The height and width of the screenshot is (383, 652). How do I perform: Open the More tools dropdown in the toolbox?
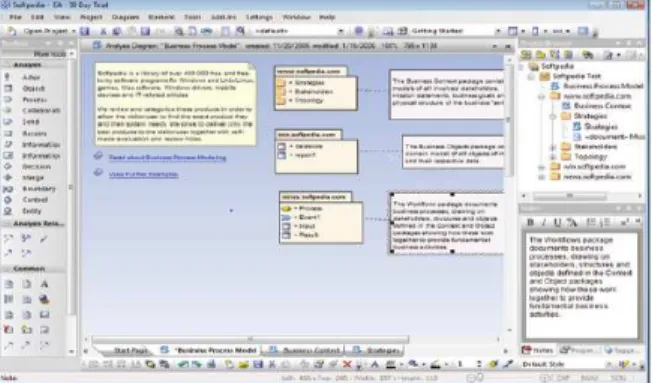tap(72, 54)
